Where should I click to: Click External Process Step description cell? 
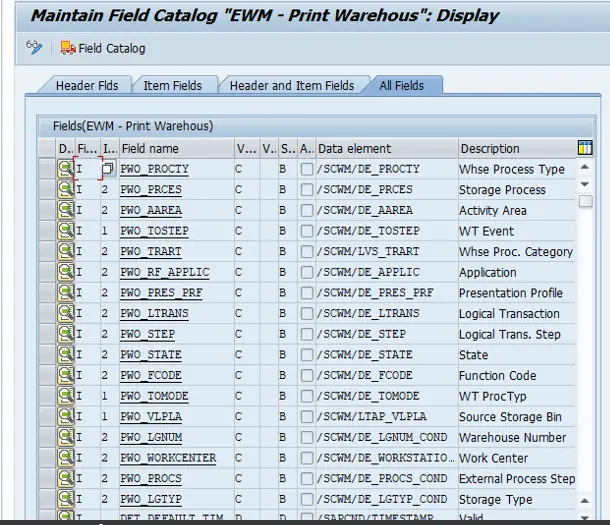pyautogui.click(x=517, y=478)
